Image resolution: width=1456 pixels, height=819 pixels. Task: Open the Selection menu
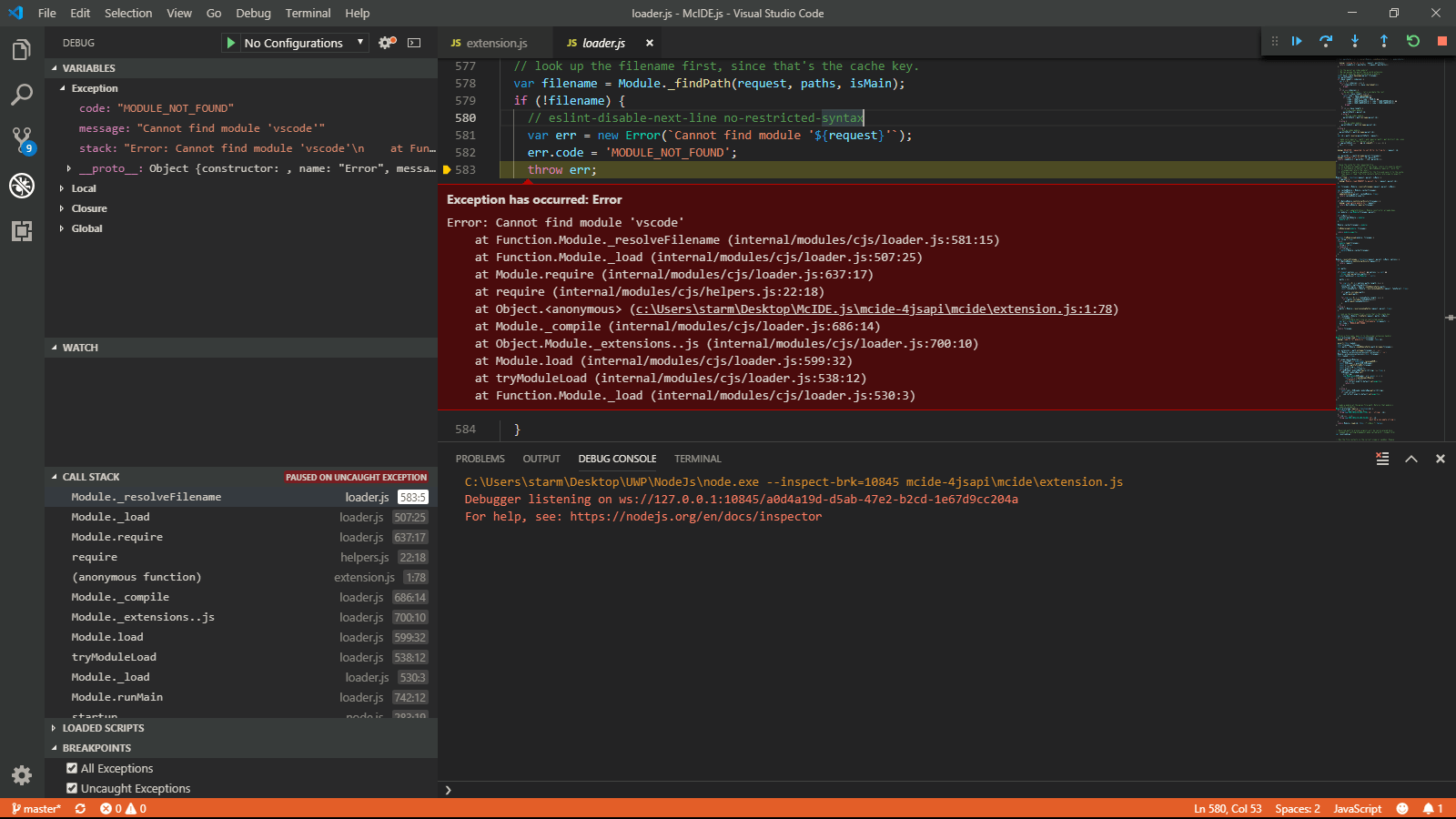click(128, 13)
